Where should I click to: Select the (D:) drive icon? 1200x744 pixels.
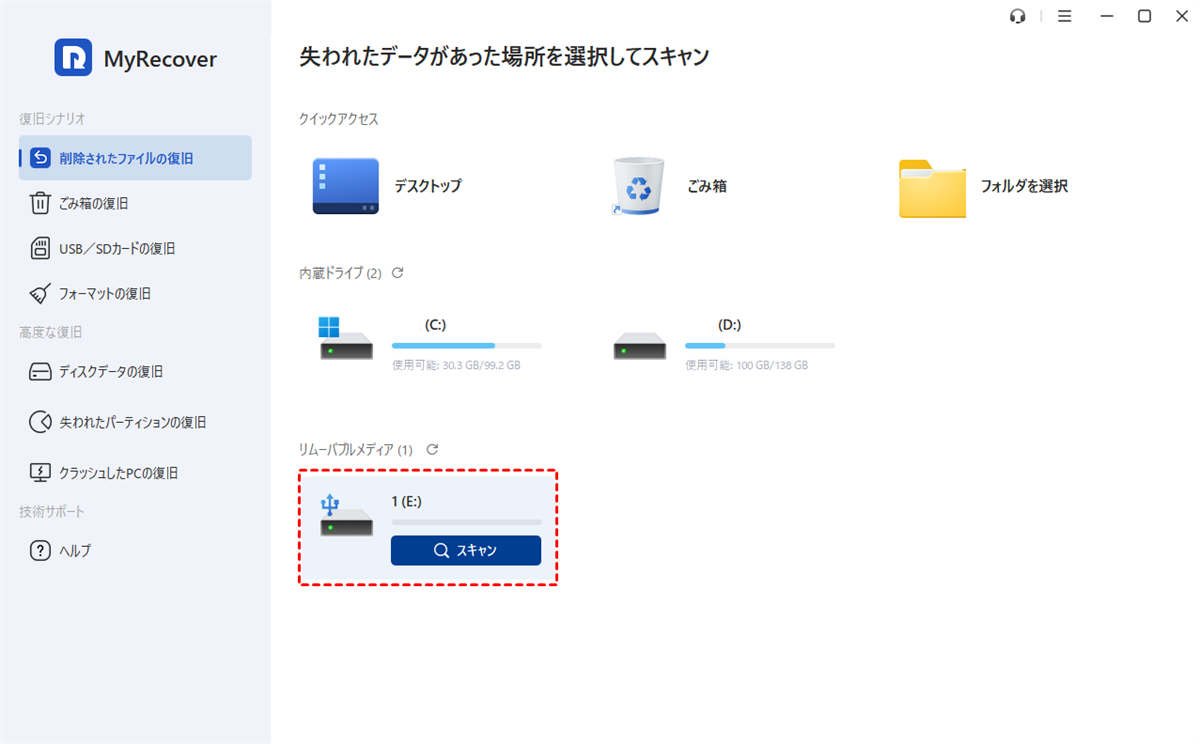tap(639, 348)
